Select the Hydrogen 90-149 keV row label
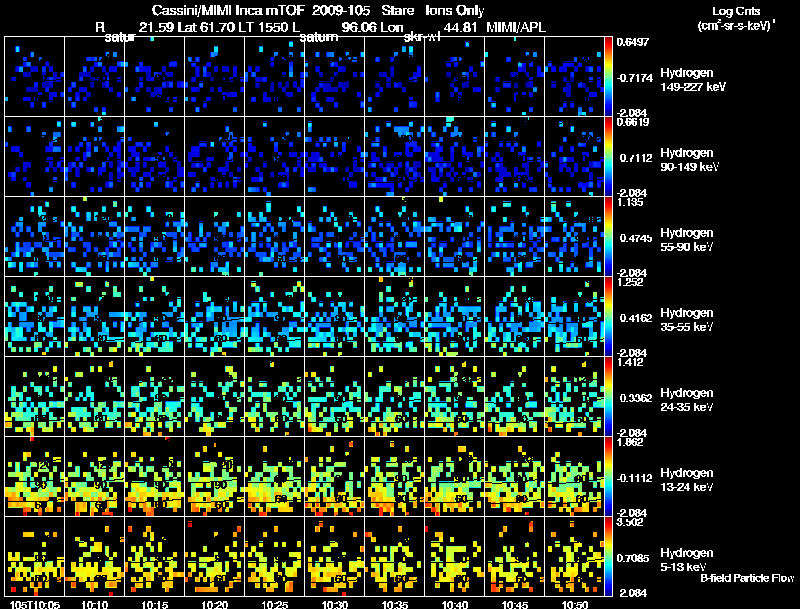Image resolution: width=800 pixels, height=609 pixels. coord(689,160)
